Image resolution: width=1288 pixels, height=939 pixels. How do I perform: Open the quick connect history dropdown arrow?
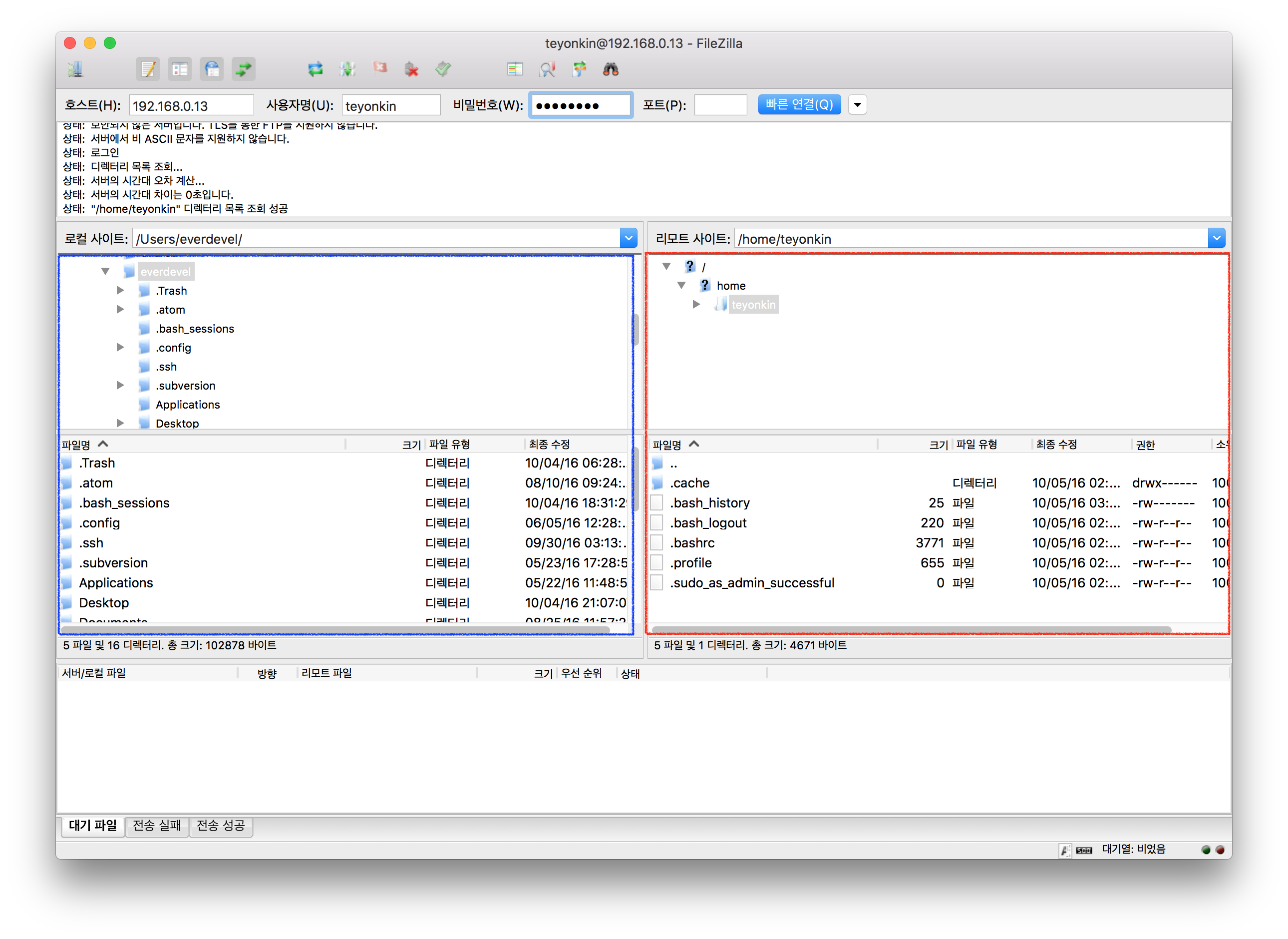coord(857,104)
